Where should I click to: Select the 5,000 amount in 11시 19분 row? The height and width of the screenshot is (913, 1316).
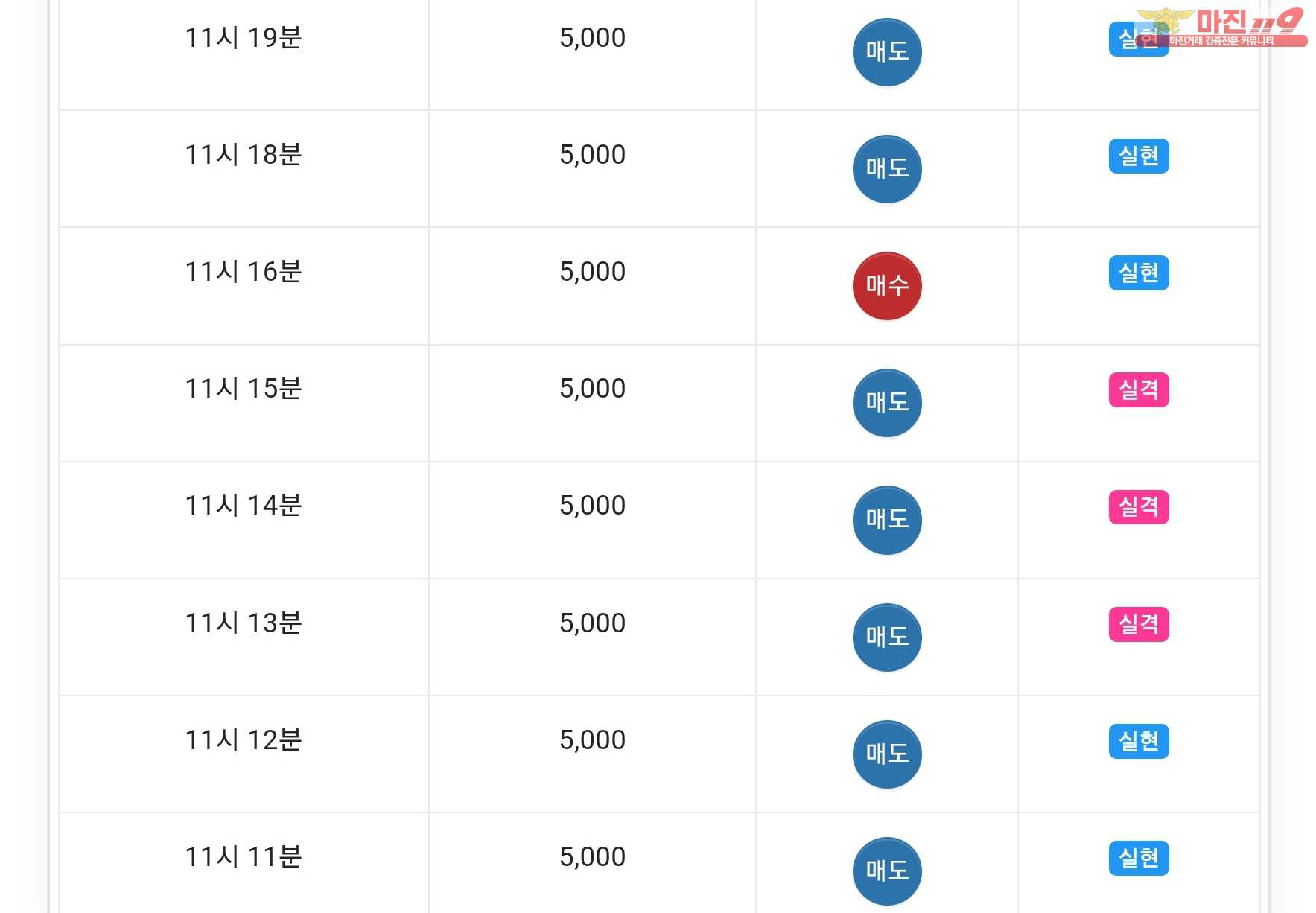[x=592, y=38]
